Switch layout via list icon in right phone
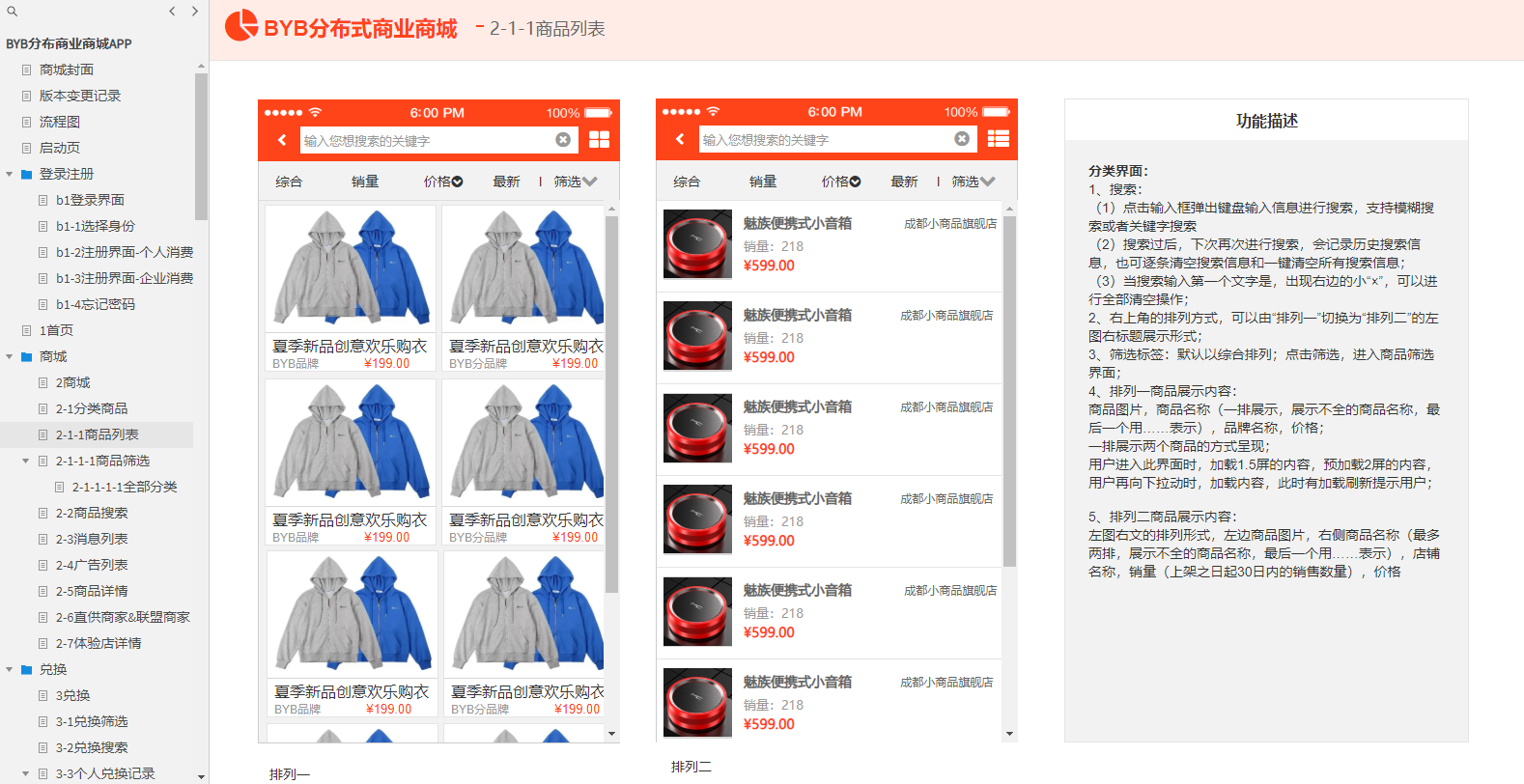 pos(999,139)
